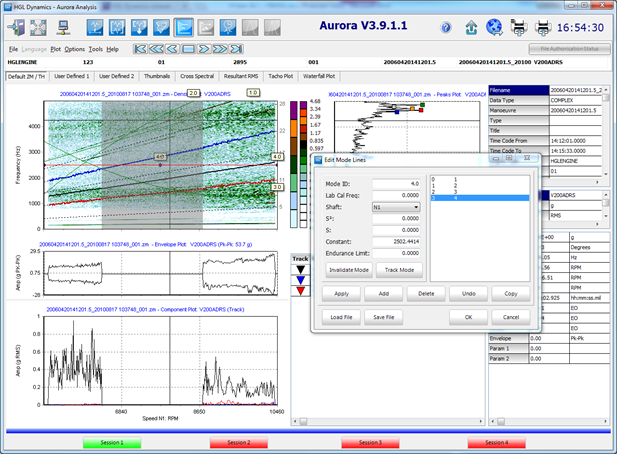Open the first blue waveform plot icon
Viewport: 617px width, 454px height.
[x=95, y=28]
